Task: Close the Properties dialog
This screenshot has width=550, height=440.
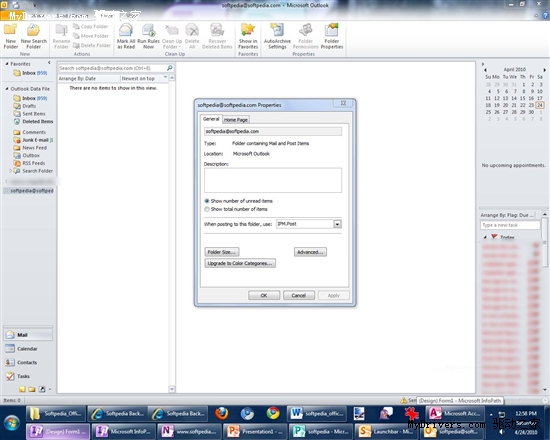Action: click(343, 103)
